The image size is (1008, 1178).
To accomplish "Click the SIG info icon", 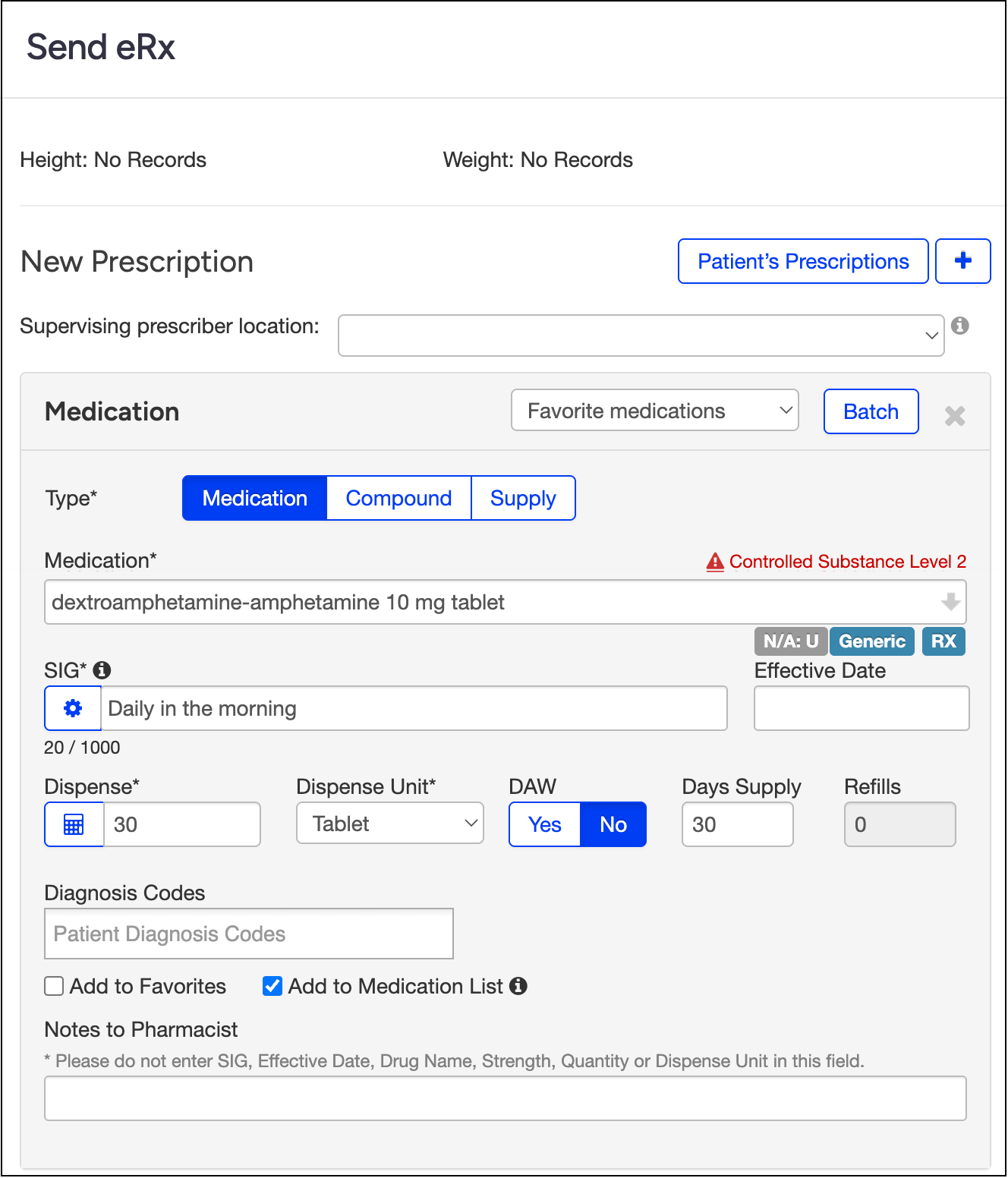I will pyautogui.click(x=102, y=670).
